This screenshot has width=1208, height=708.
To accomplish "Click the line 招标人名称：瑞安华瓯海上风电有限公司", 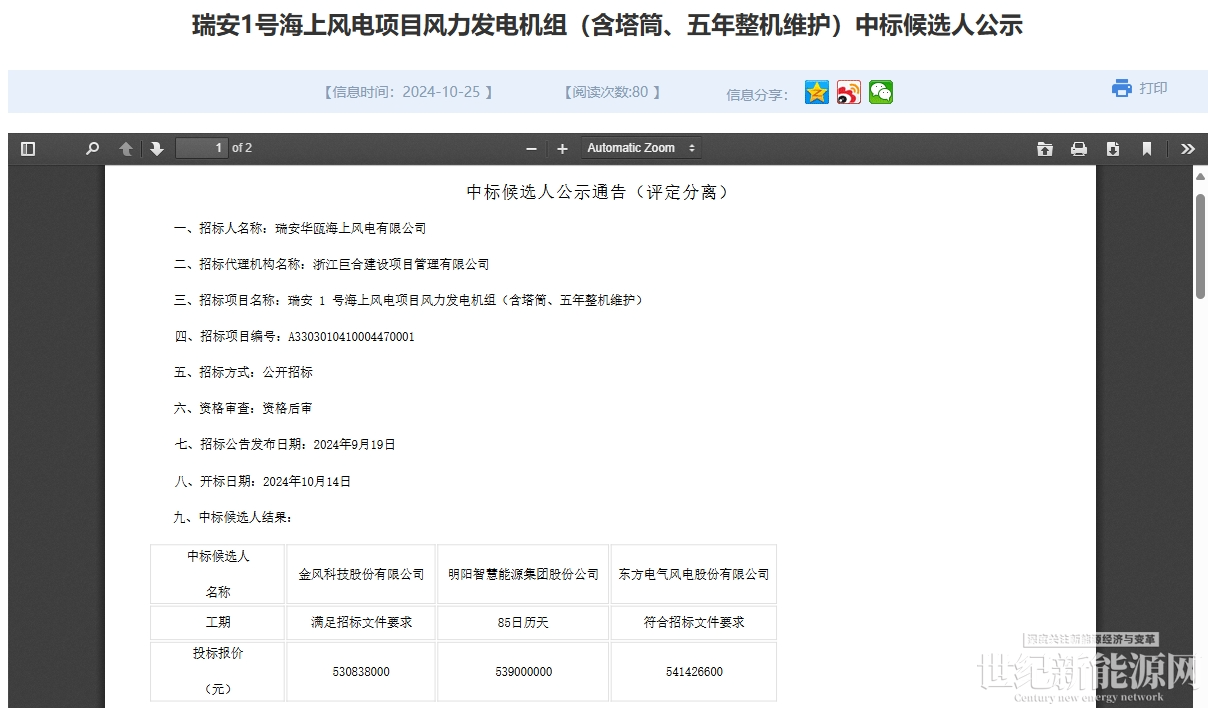I will (300, 228).
